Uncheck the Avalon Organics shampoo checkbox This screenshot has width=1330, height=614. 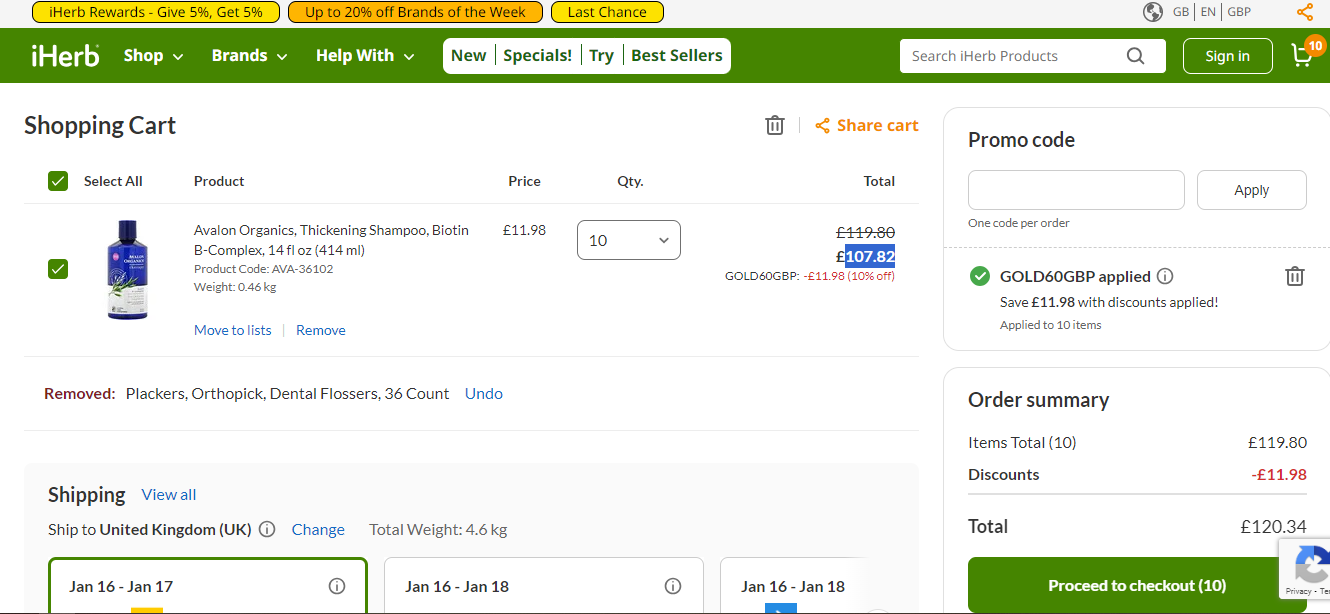pos(58,269)
